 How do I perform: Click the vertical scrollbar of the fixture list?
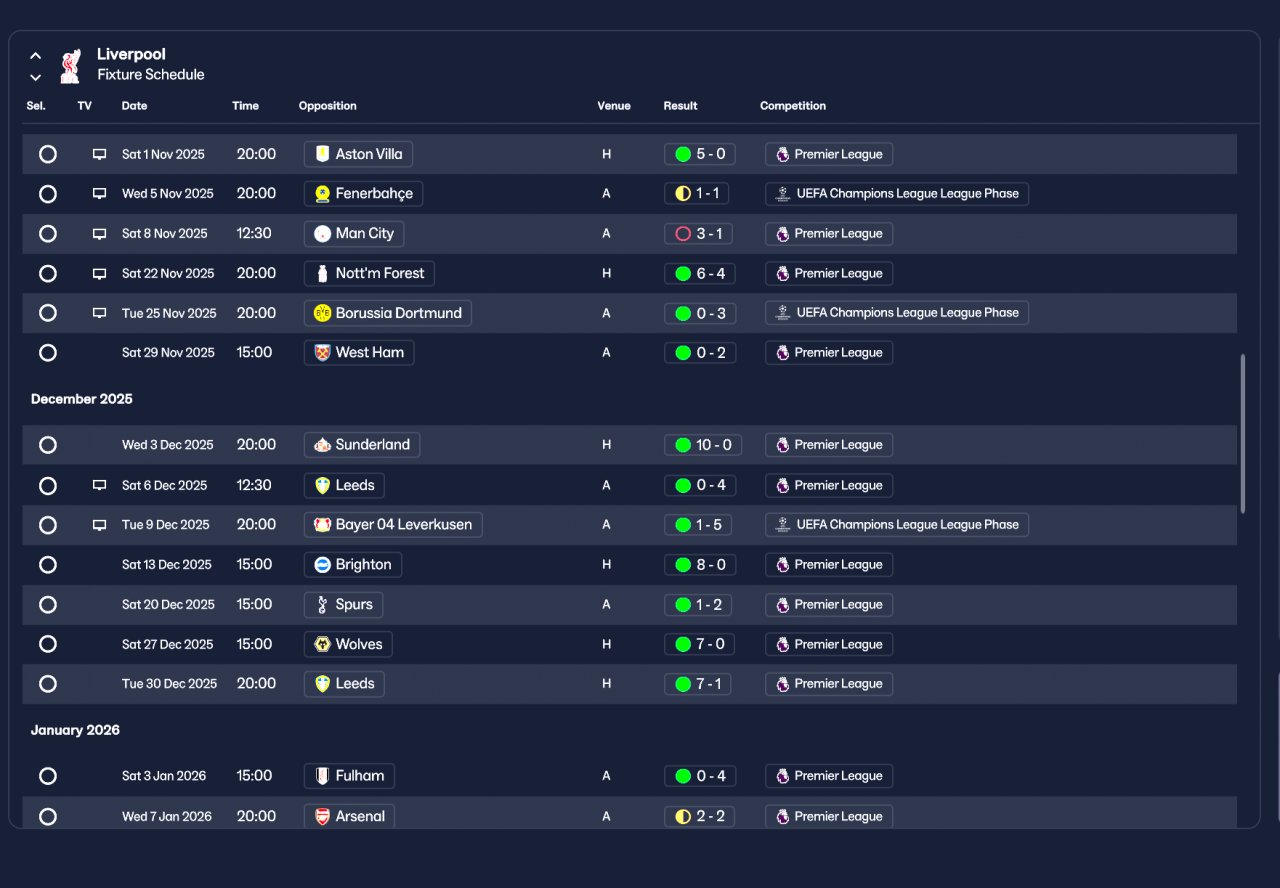click(1243, 433)
